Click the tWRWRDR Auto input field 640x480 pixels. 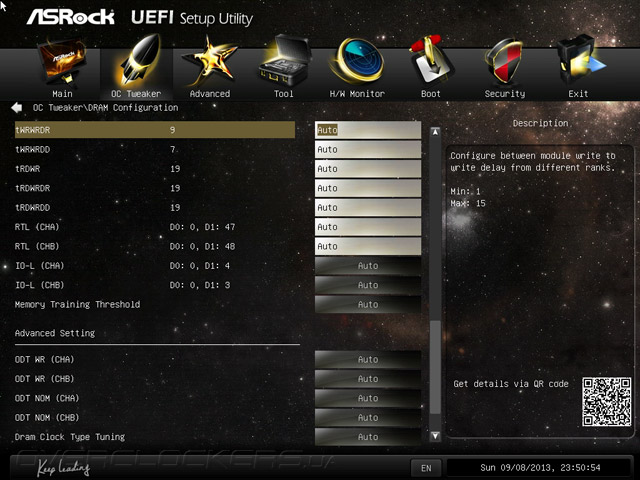(x=368, y=130)
